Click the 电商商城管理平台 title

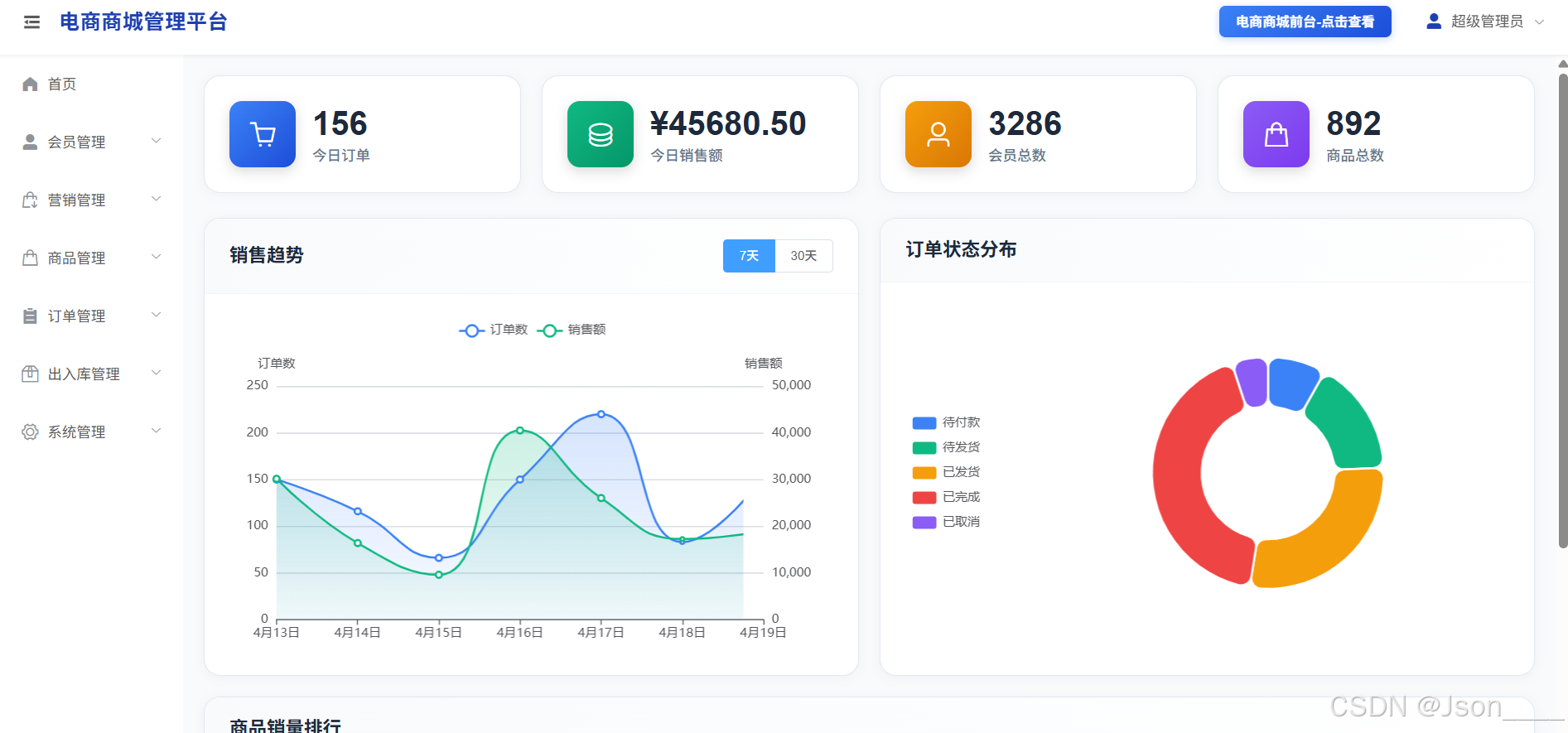point(143,22)
